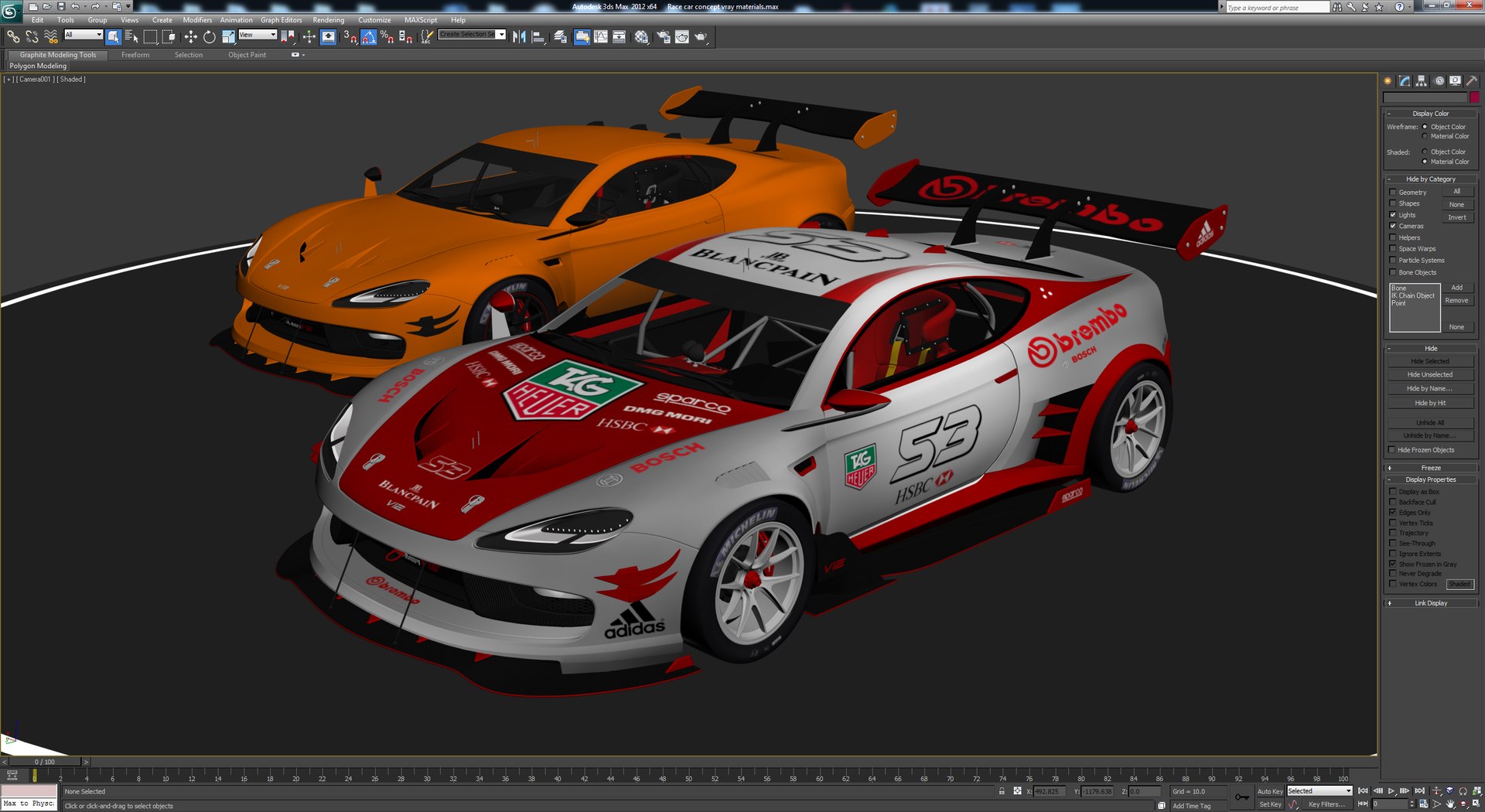
Task: Open the Rendering menu
Action: click(329, 20)
